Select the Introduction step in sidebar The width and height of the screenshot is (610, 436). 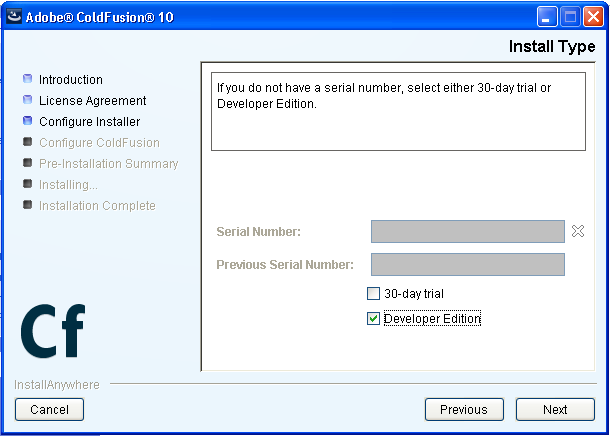(x=71, y=79)
